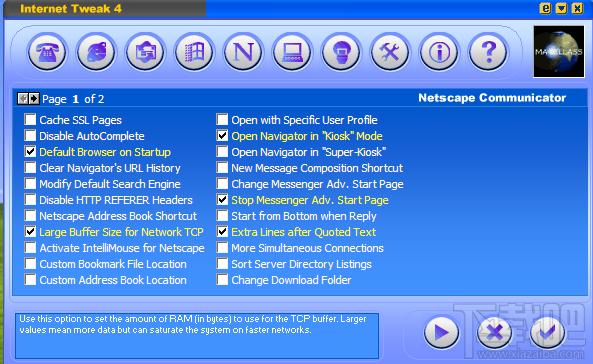
Task: Tick Change Download Folder checkbox
Action: point(222,280)
